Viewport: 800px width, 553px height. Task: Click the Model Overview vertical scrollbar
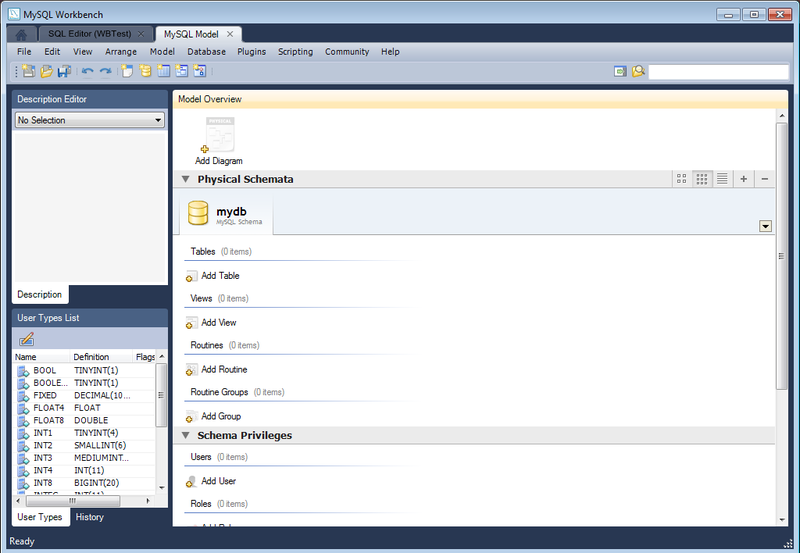point(781,256)
